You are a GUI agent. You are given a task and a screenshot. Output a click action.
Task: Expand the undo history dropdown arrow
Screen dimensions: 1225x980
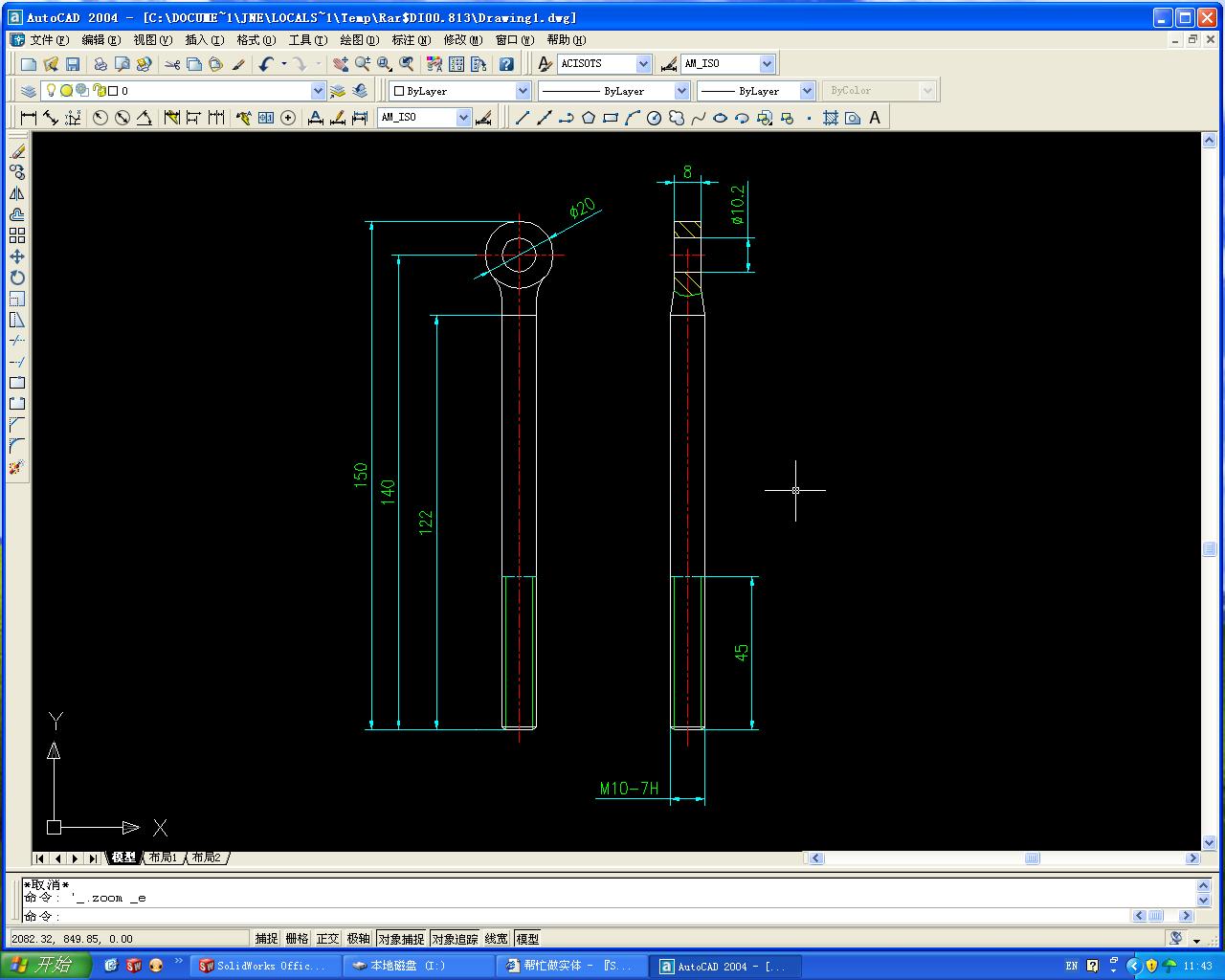point(284,64)
